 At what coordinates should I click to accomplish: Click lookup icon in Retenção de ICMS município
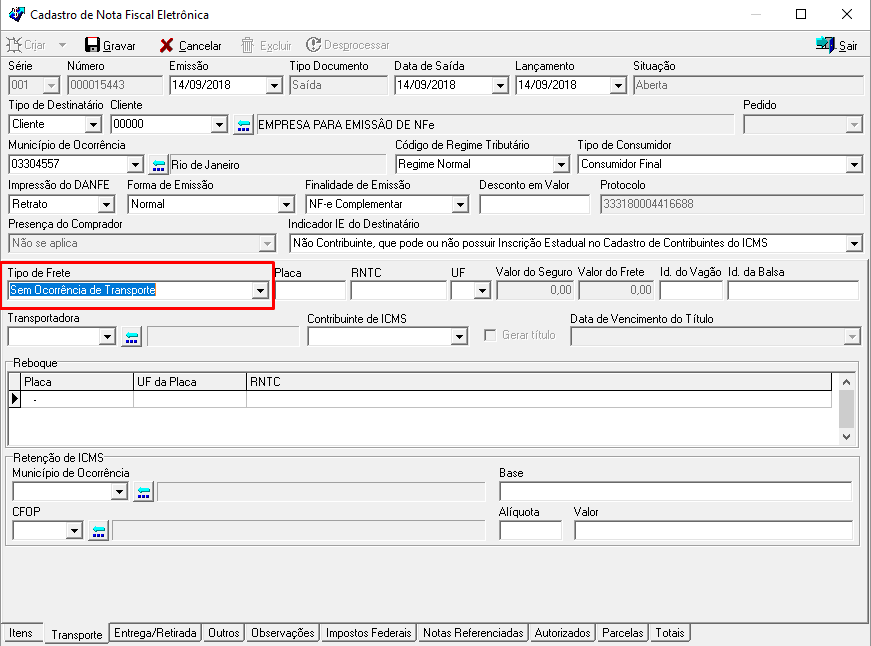(143, 491)
